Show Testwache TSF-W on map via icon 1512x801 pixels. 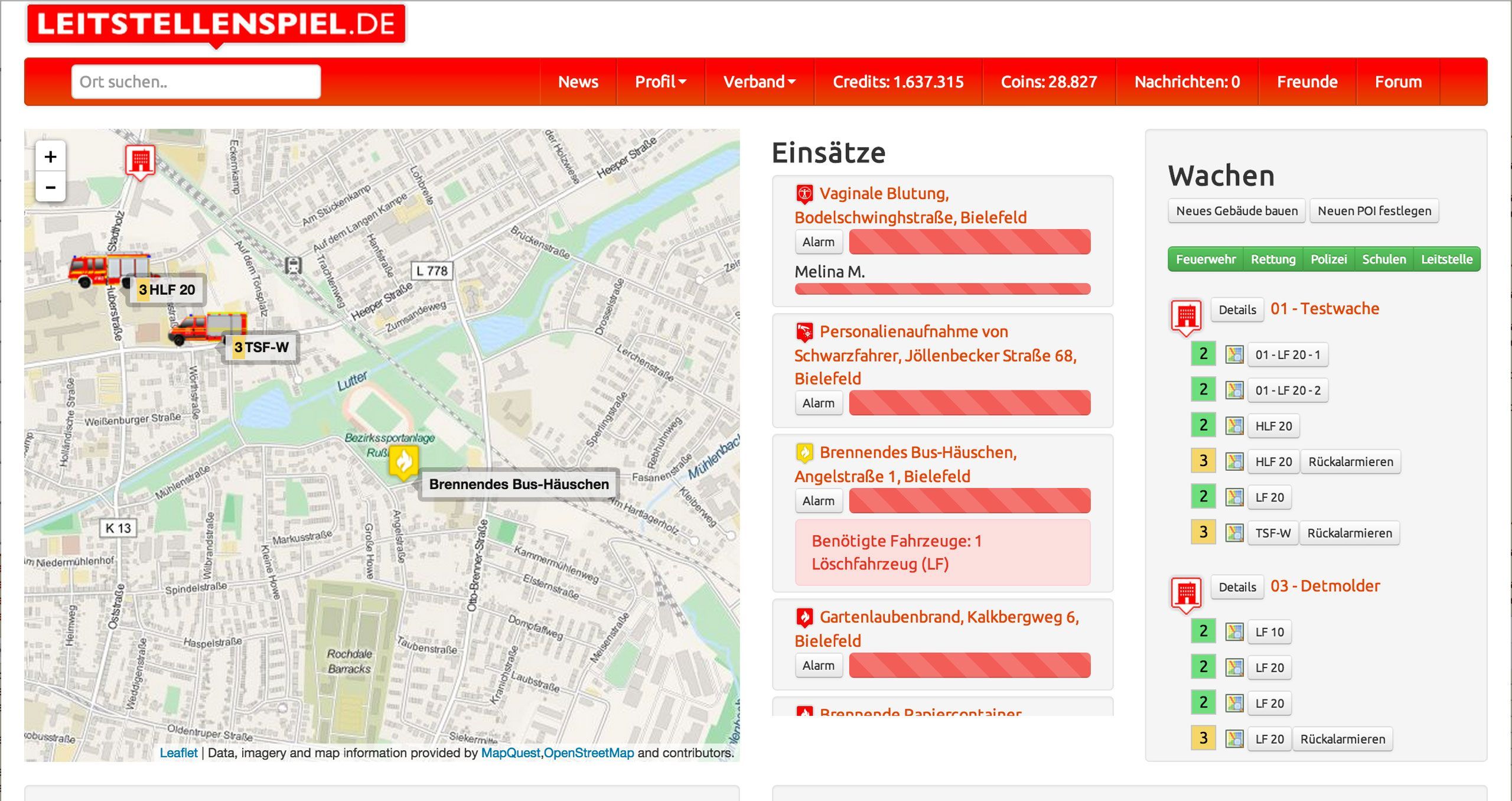1234,533
